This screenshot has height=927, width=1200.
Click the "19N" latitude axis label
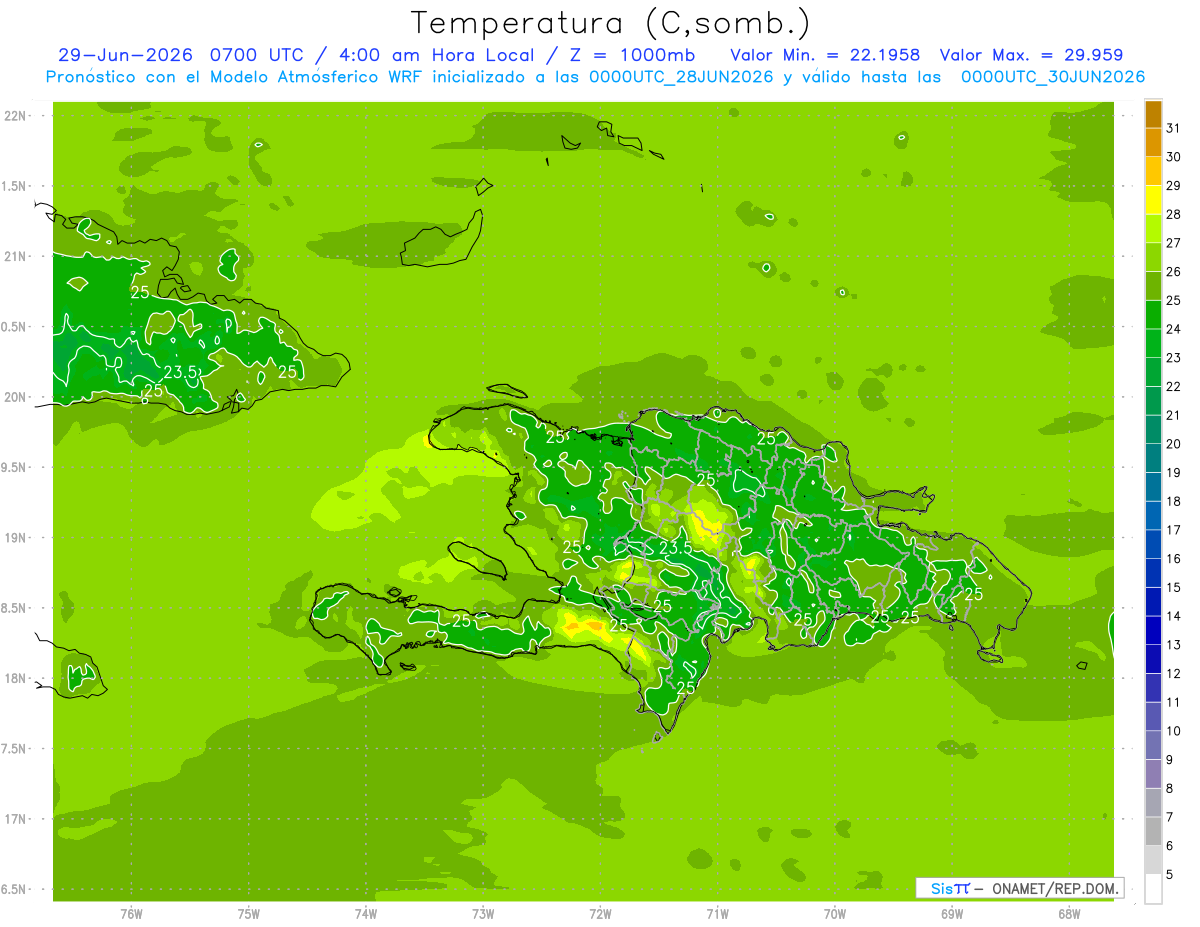coord(15,538)
